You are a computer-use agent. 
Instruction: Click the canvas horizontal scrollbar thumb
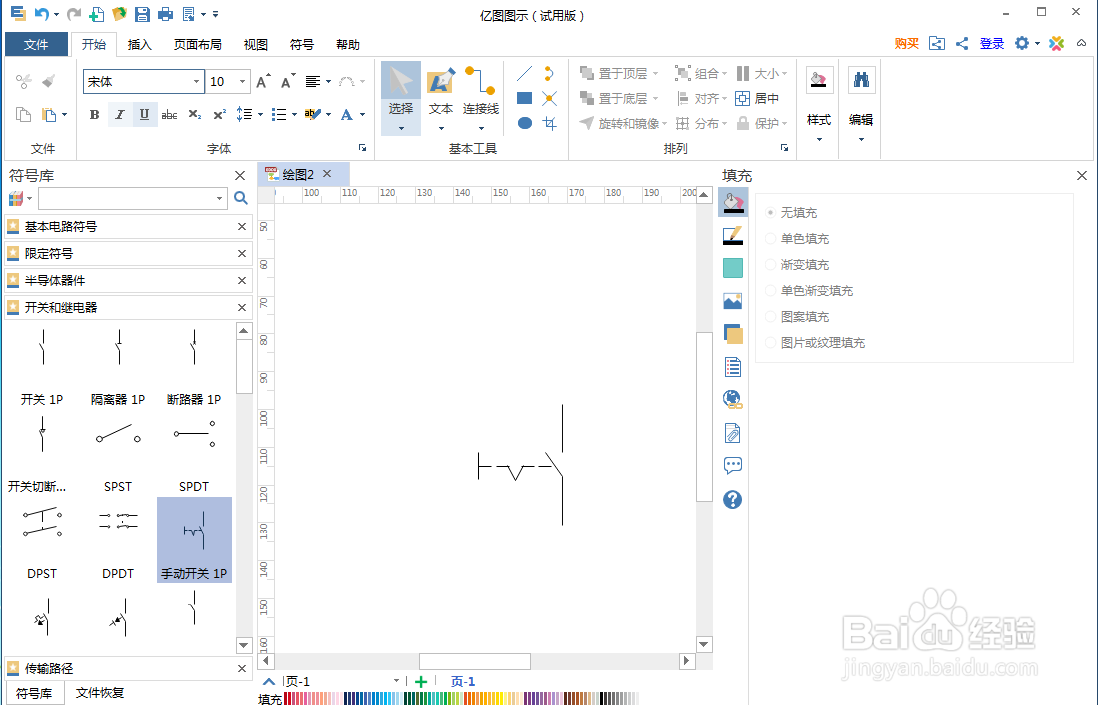[475, 661]
